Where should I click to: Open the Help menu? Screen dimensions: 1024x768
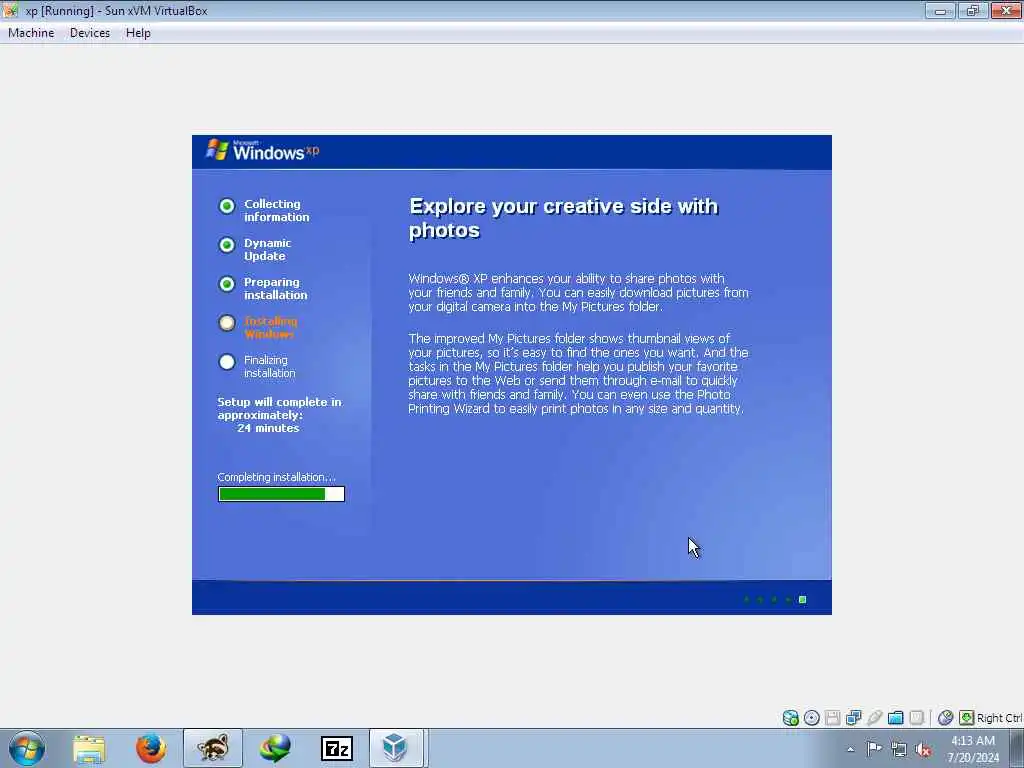(x=138, y=33)
